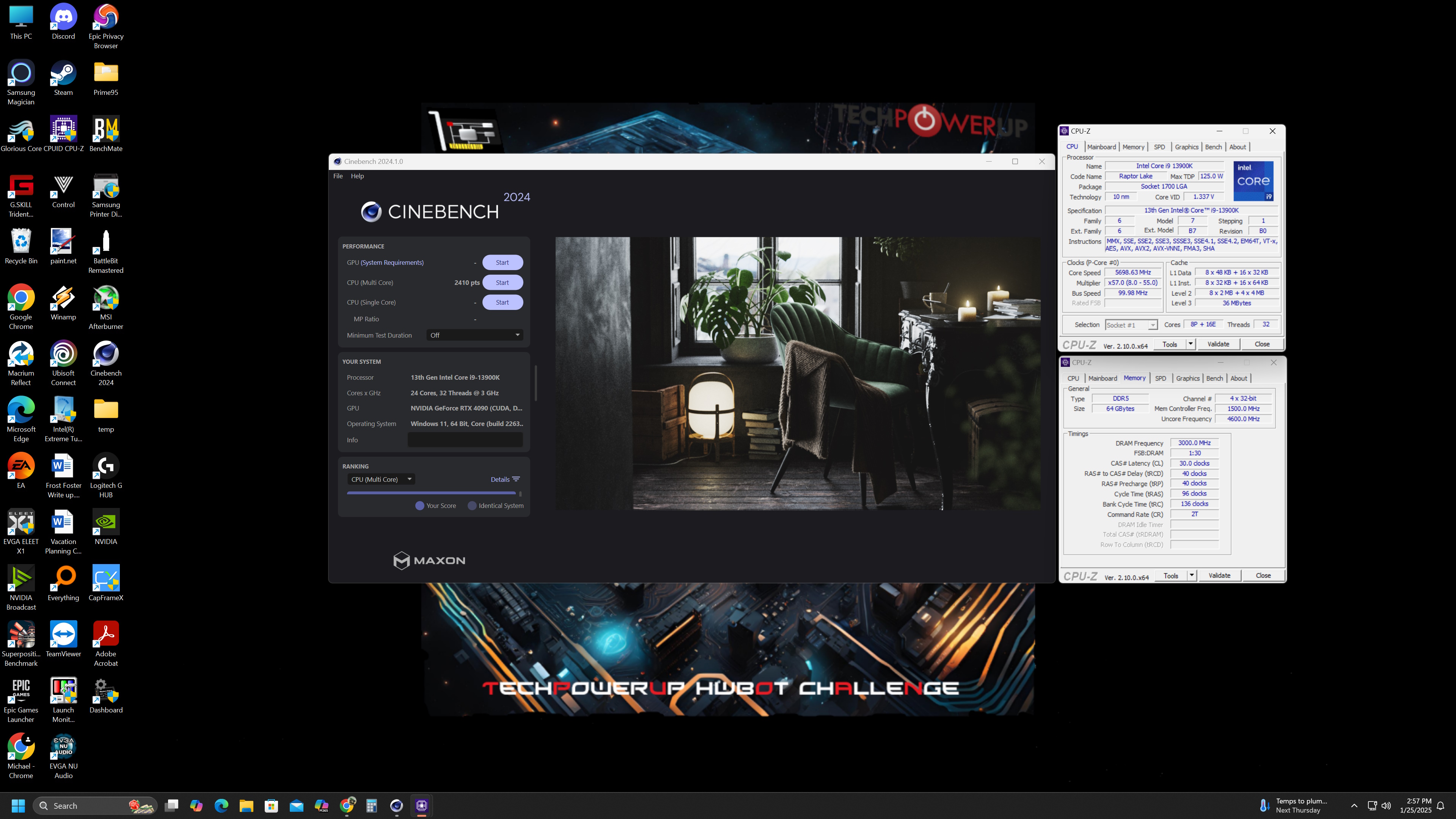Open Ubisoft Connect desktop icon
This screenshot has height=819, width=1456.
click(63, 363)
